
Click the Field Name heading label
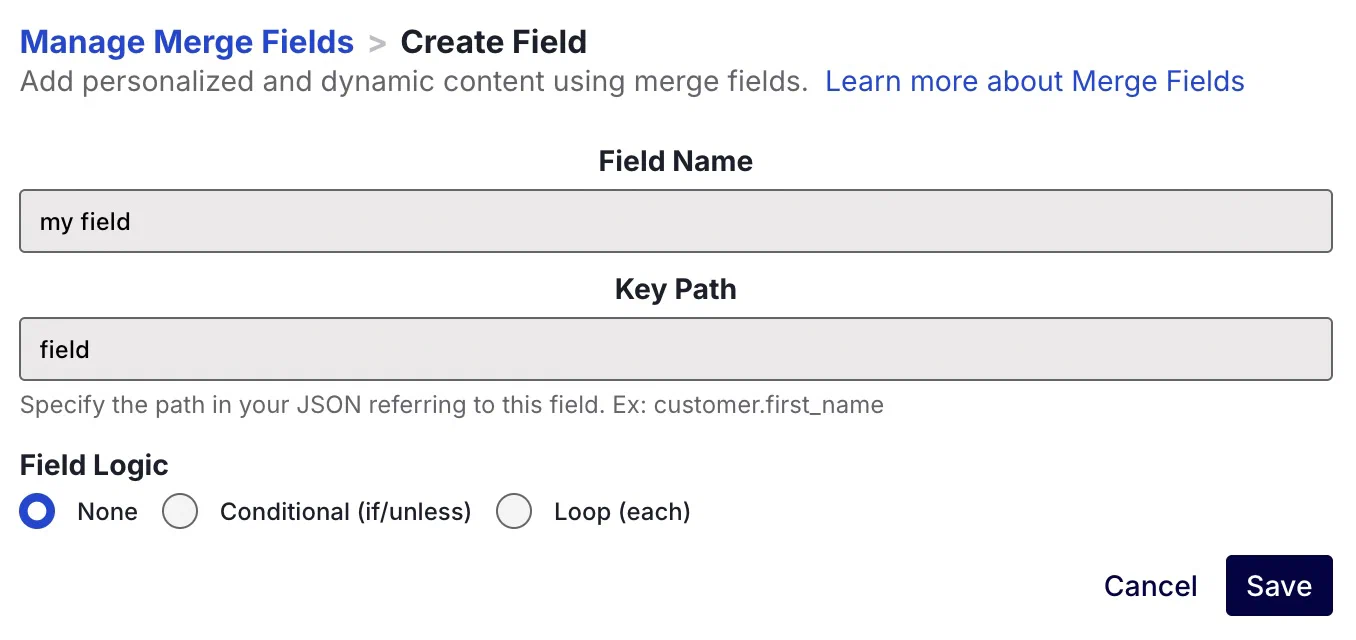pyautogui.click(x=675, y=161)
